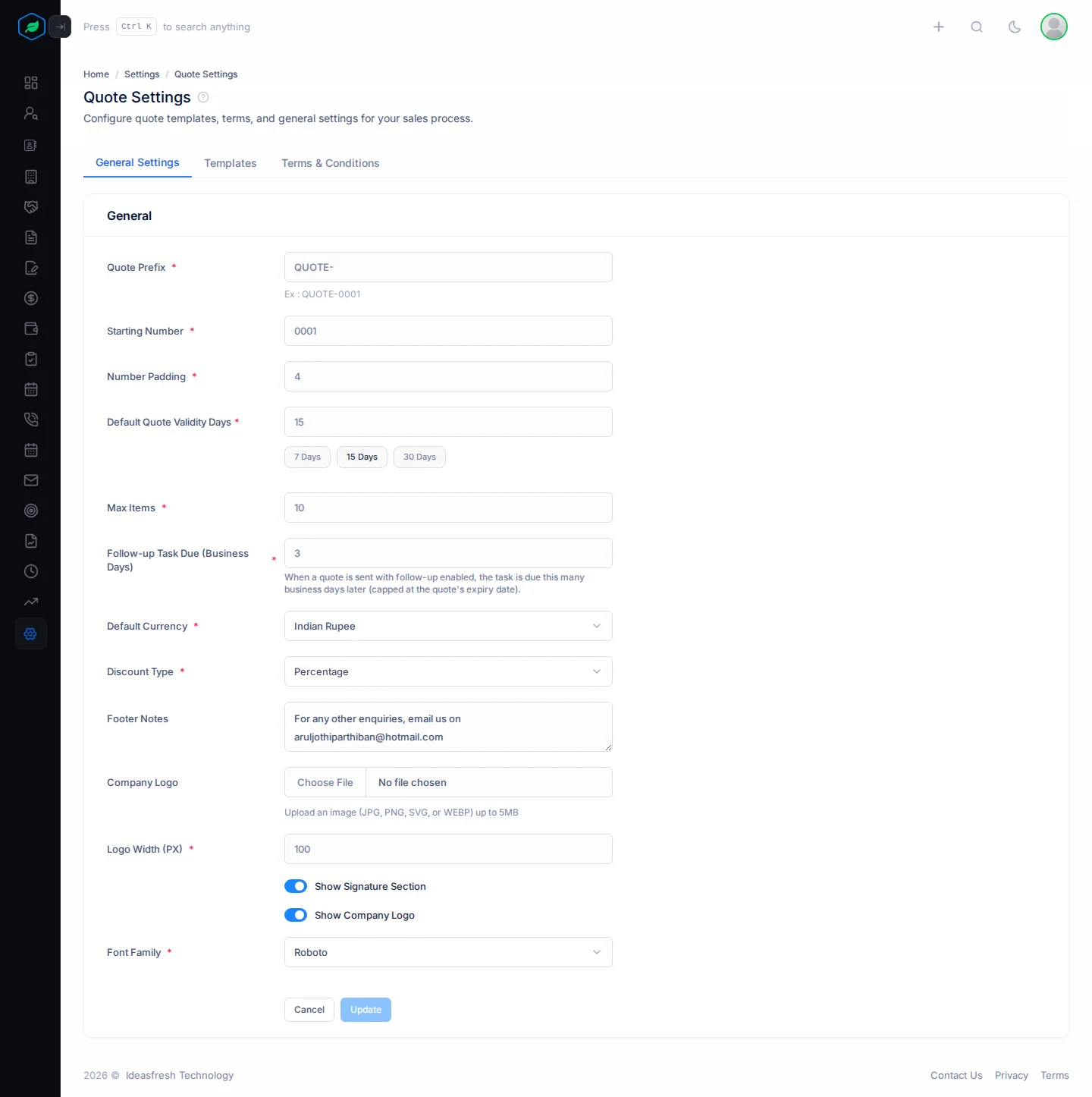Focus the Default Quote Validity Days field
Image resolution: width=1092 pixels, height=1097 pixels.
(448, 422)
